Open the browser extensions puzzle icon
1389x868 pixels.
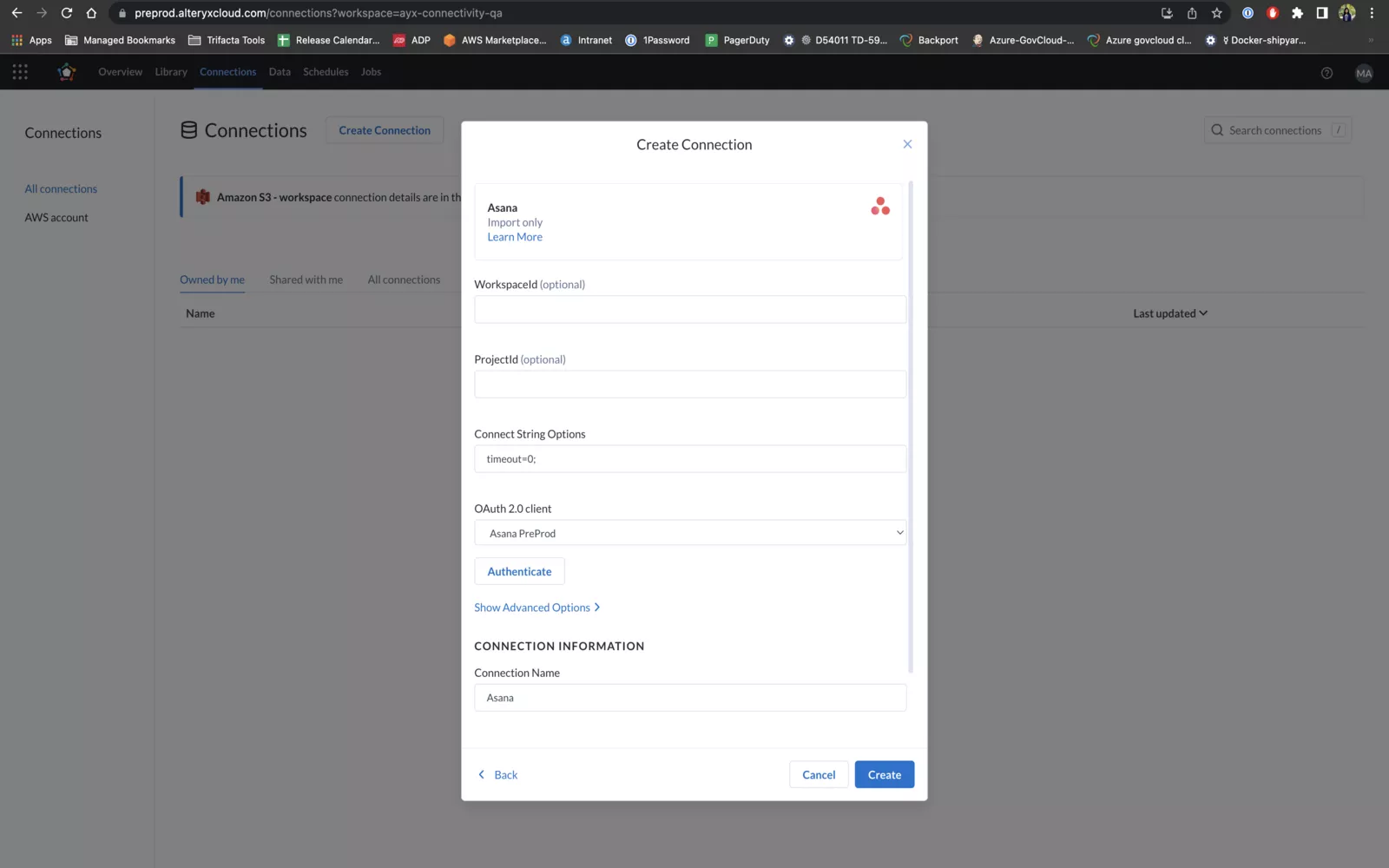(x=1297, y=13)
